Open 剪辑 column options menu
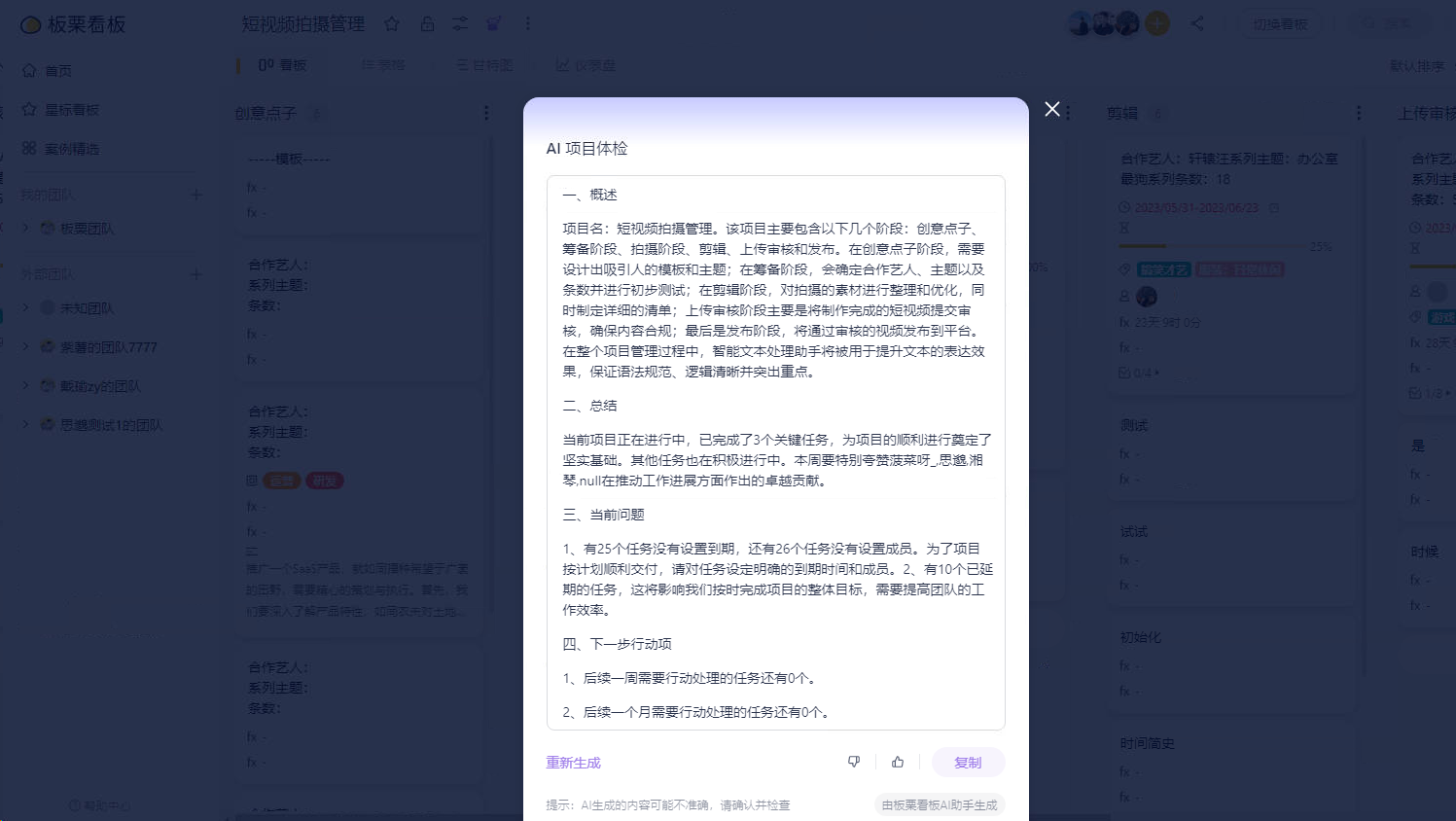This screenshot has height=821, width=1456. (x=1359, y=114)
